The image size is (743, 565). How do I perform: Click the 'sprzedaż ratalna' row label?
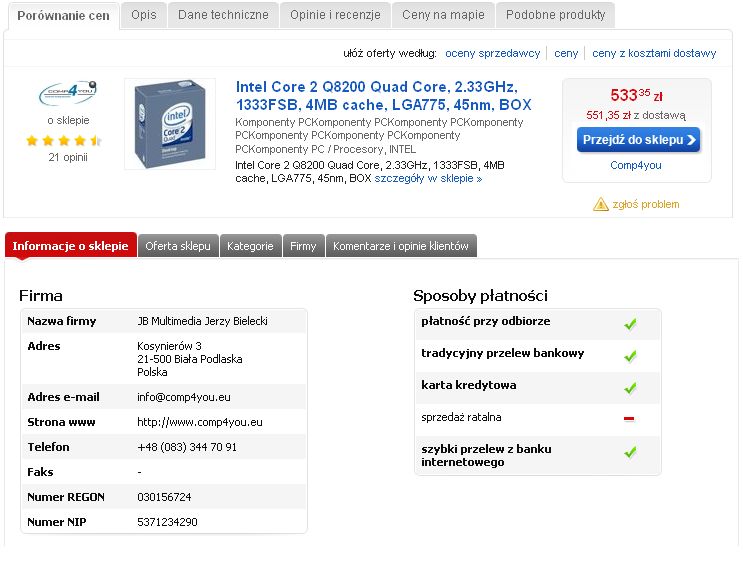(461, 417)
